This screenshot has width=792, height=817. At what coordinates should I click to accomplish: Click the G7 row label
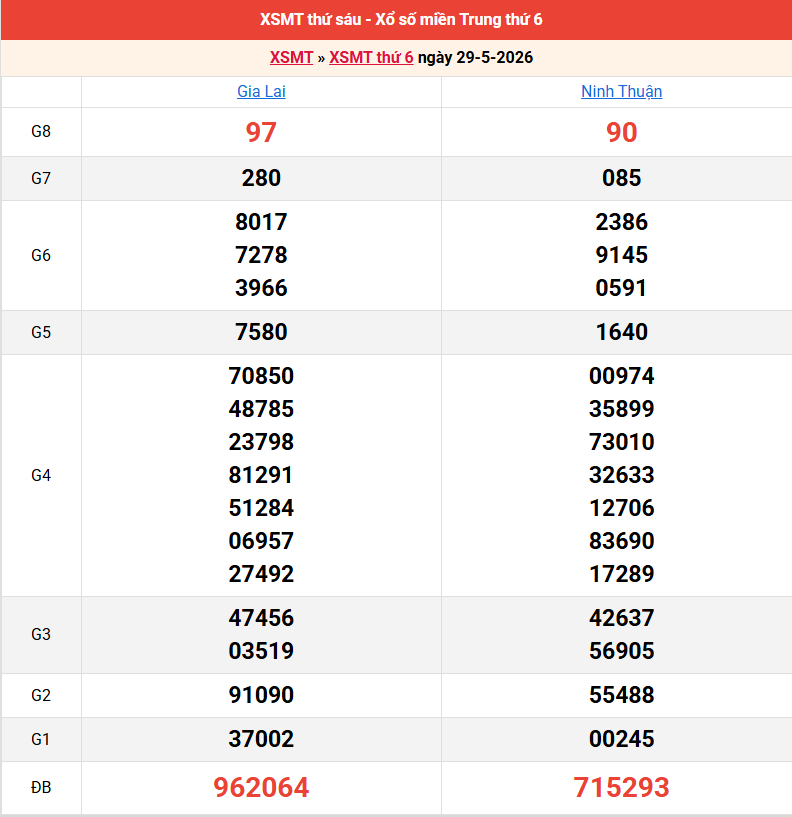[41, 178]
